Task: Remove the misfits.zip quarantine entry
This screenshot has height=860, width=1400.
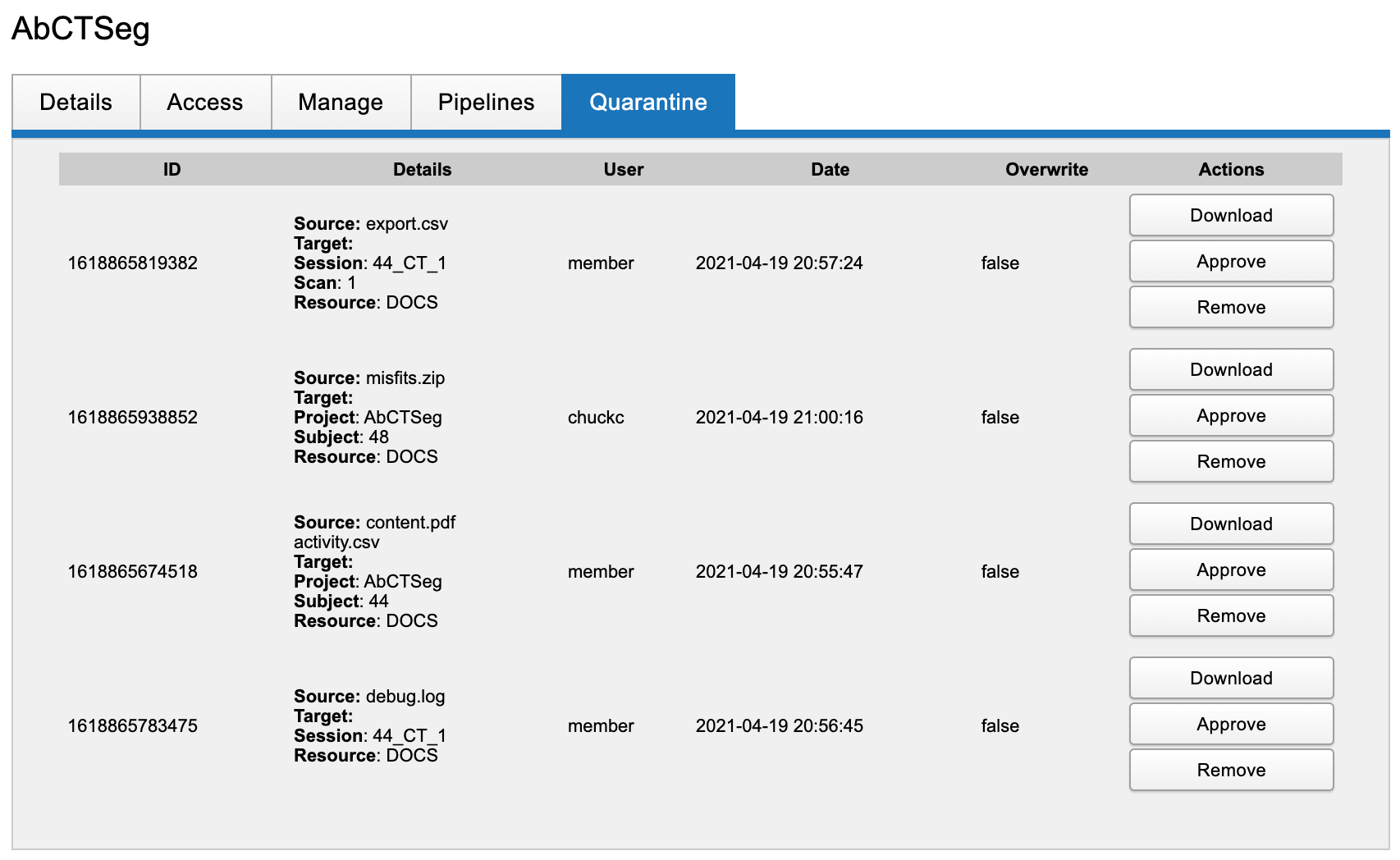Action: tap(1230, 462)
